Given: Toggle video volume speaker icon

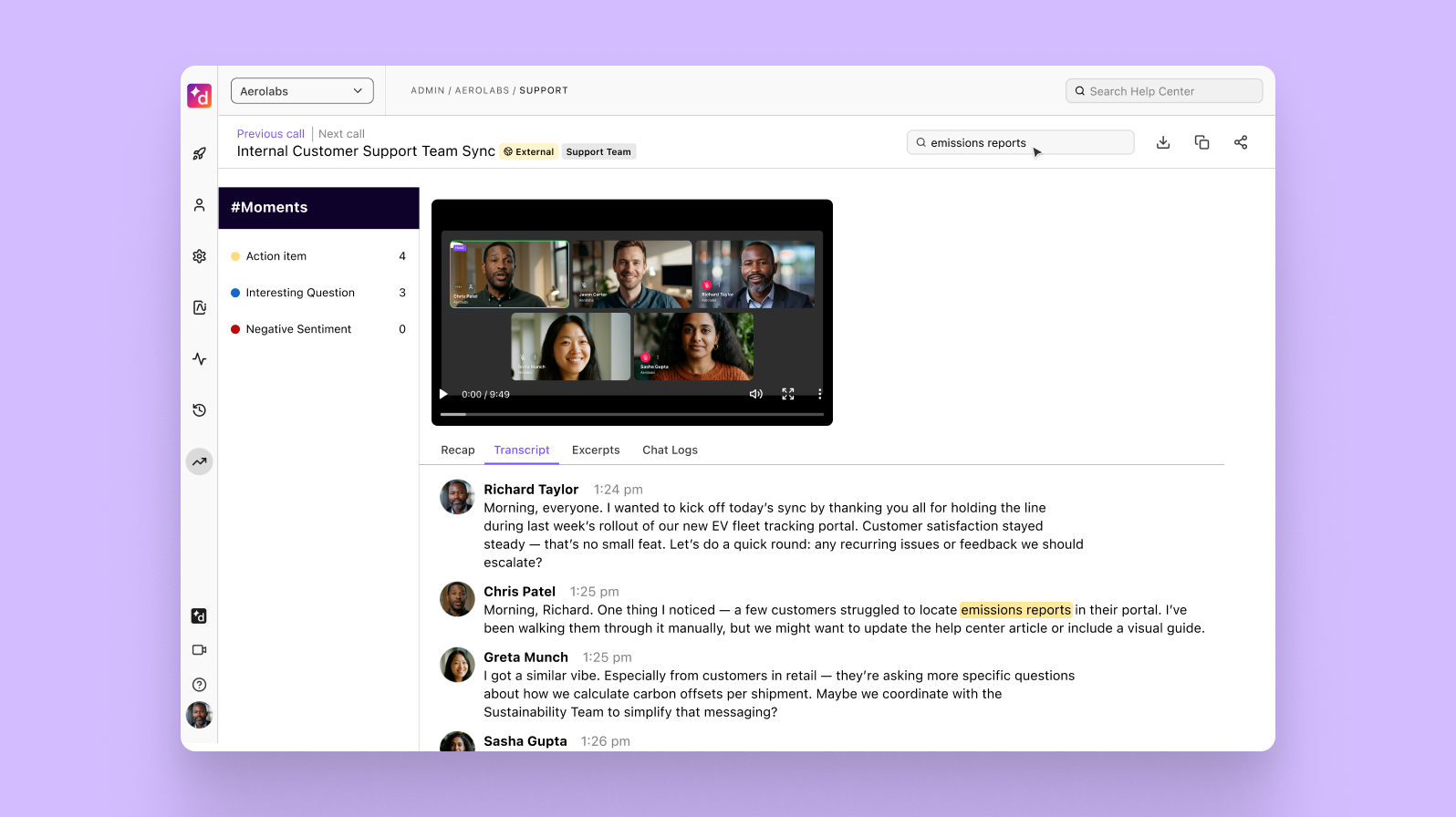Looking at the screenshot, I should pyautogui.click(x=756, y=394).
